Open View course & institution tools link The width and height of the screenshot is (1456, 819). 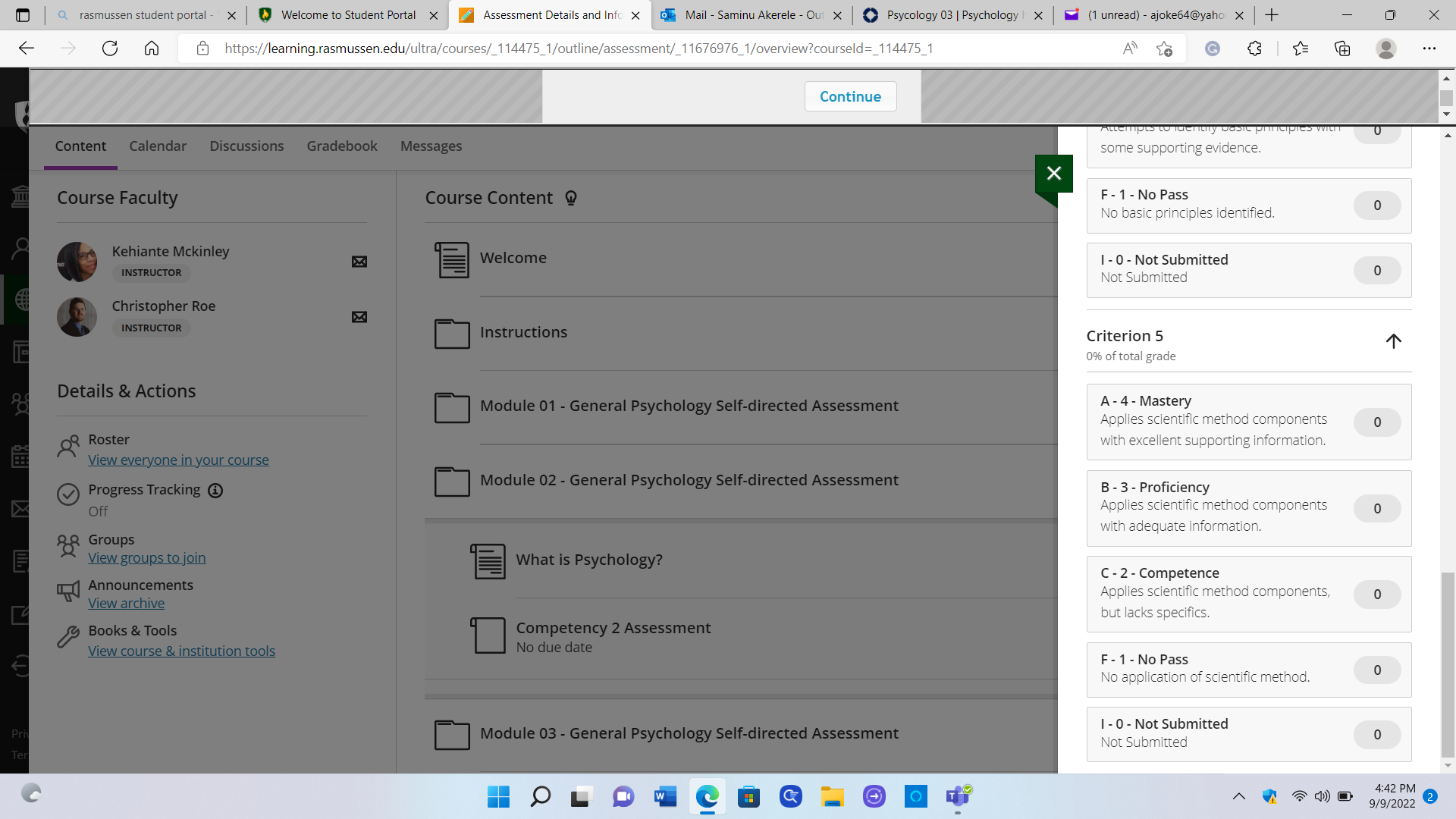coord(181,651)
